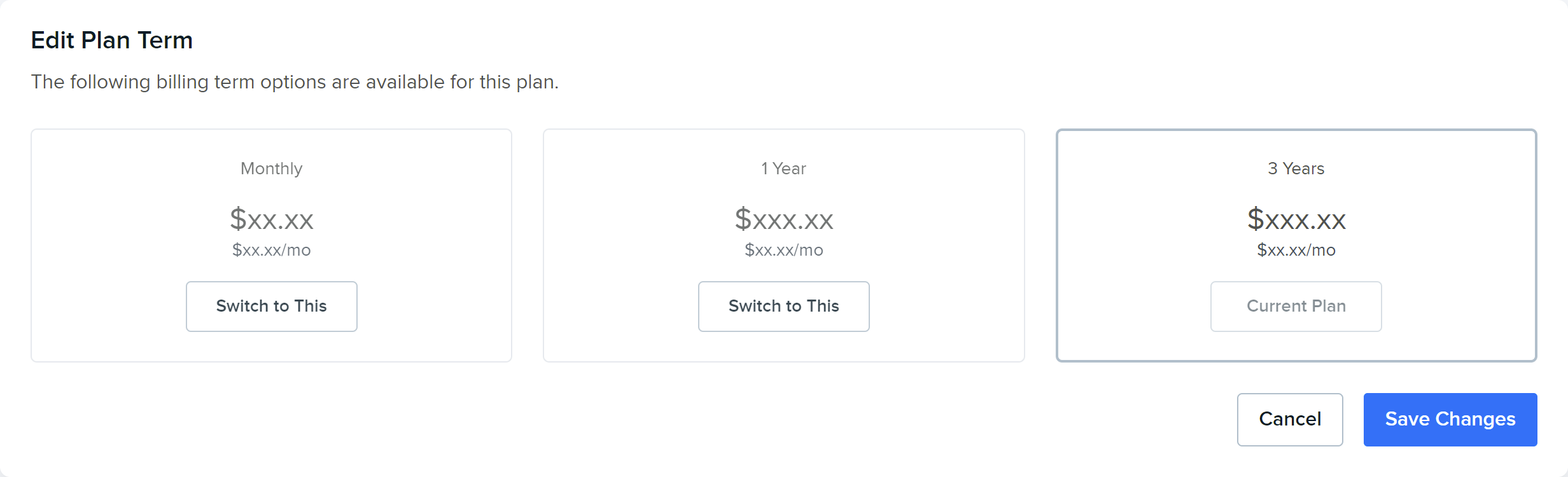
Task: Select the highlighted 3 Years term card
Action: click(1296, 245)
